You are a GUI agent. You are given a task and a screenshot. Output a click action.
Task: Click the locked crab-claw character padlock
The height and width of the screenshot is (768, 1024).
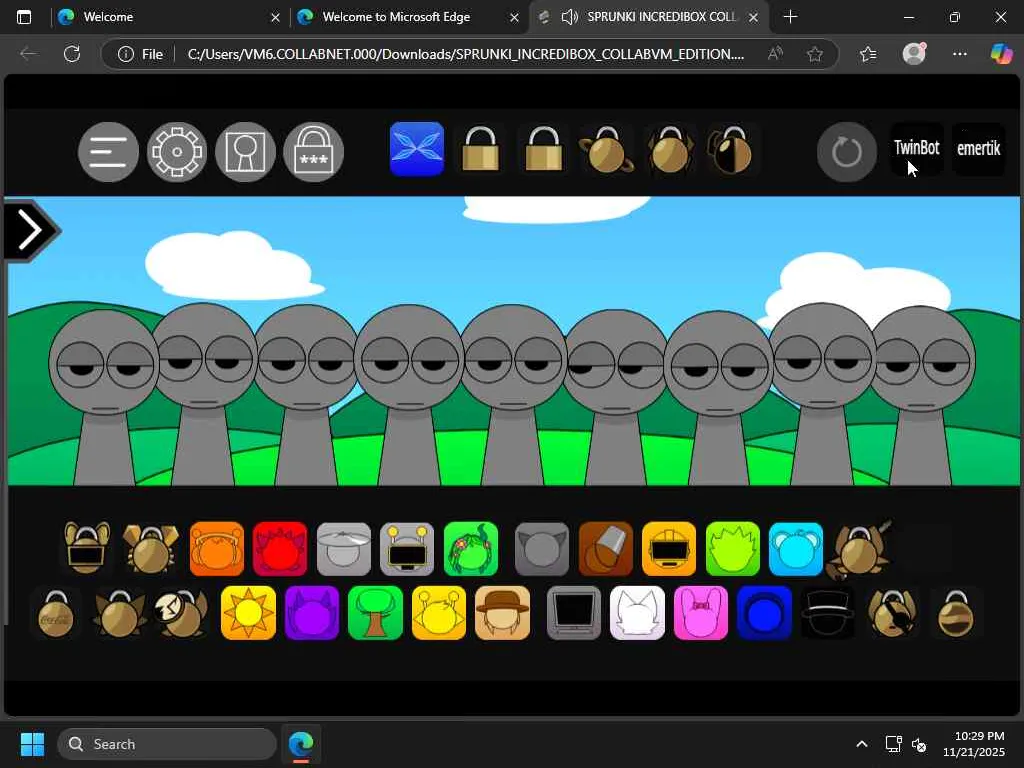point(150,547)
